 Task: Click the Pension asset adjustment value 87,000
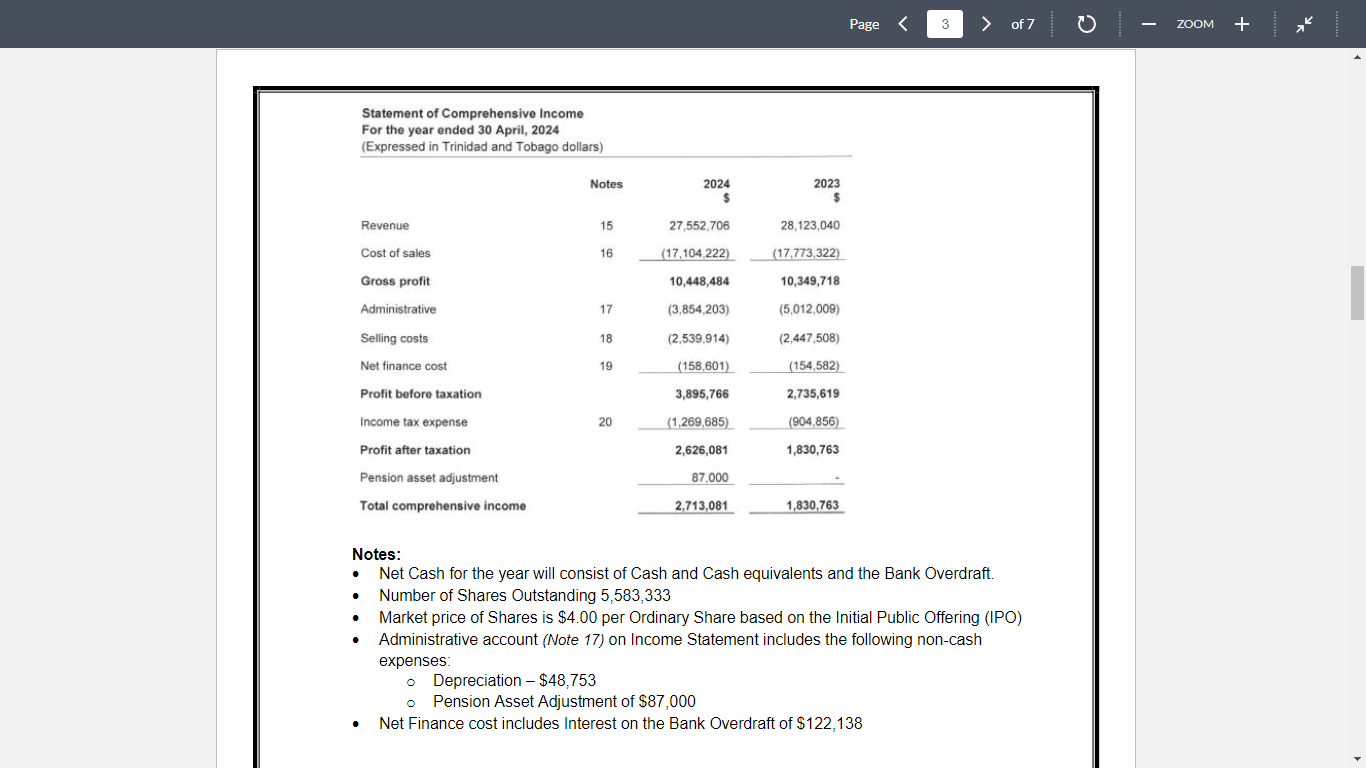click(710, 478)
